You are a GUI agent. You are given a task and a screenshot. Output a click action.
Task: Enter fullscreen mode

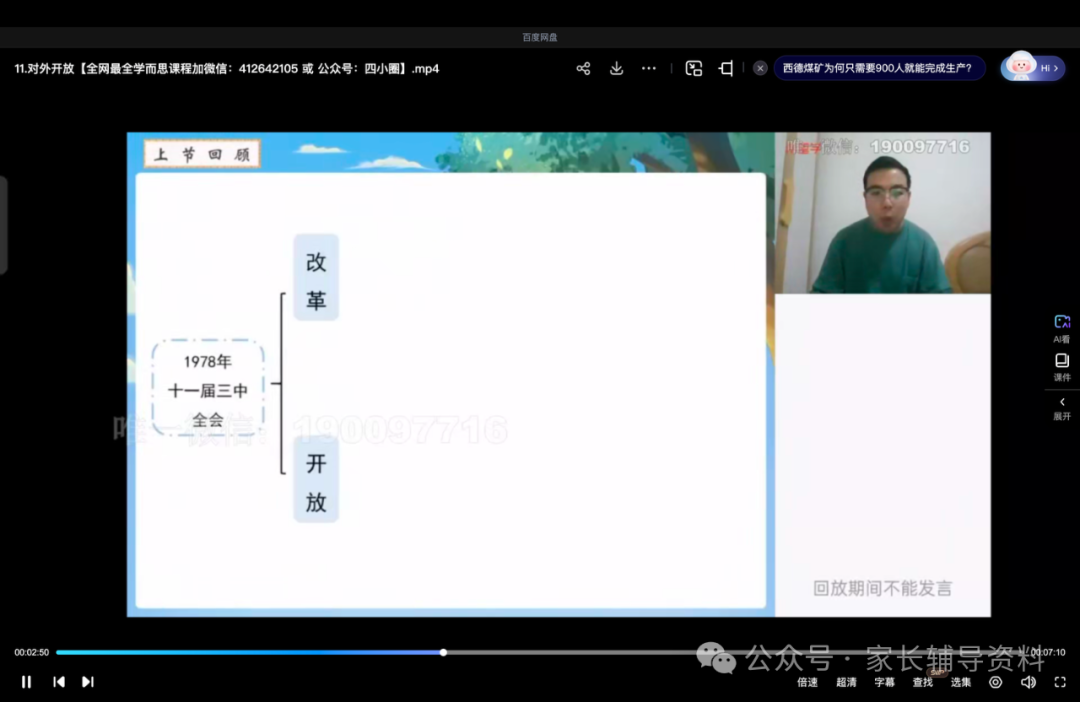(x=1060, y=682)
